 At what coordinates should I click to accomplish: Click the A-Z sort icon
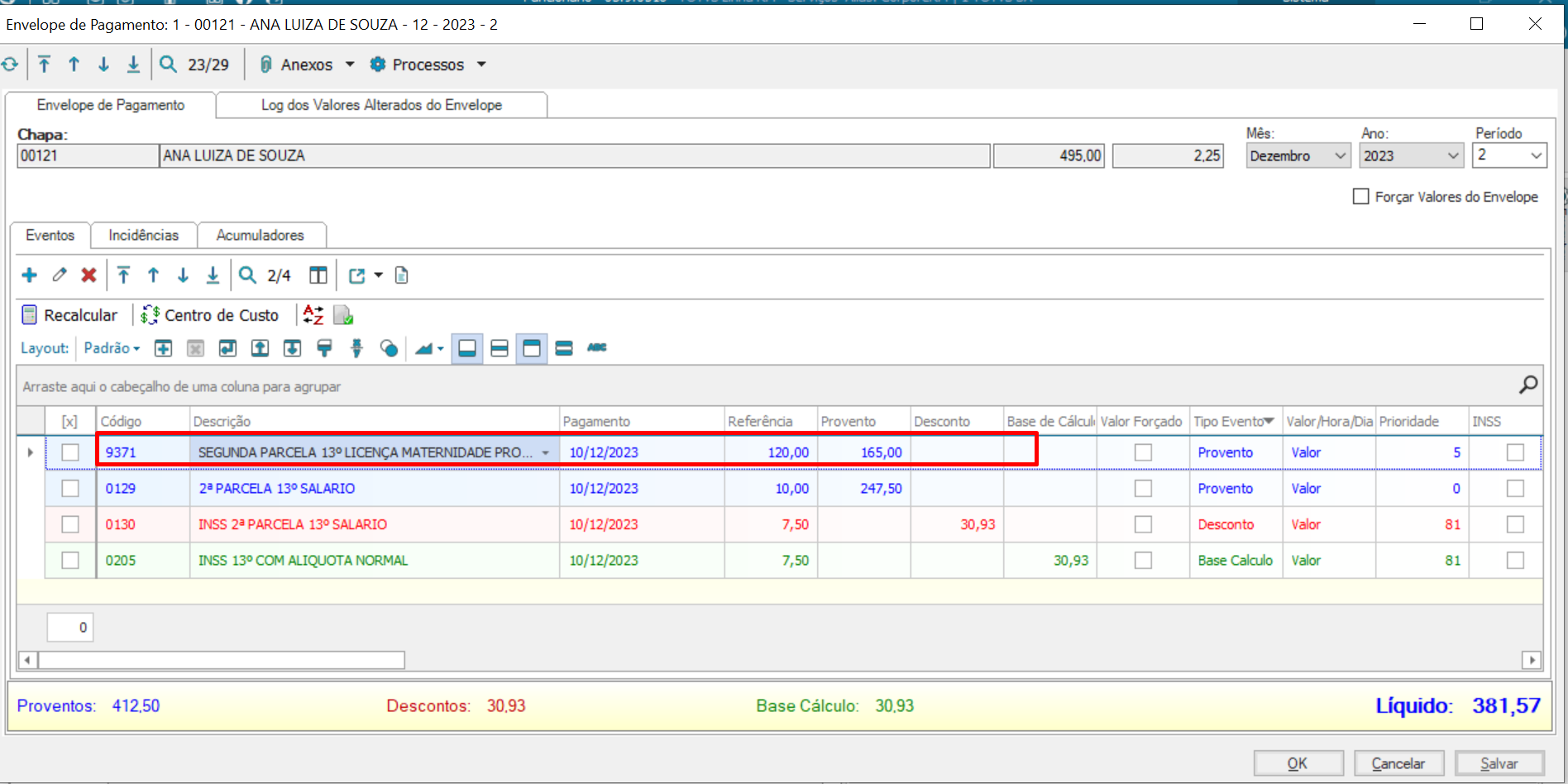[x=313, y=315]
